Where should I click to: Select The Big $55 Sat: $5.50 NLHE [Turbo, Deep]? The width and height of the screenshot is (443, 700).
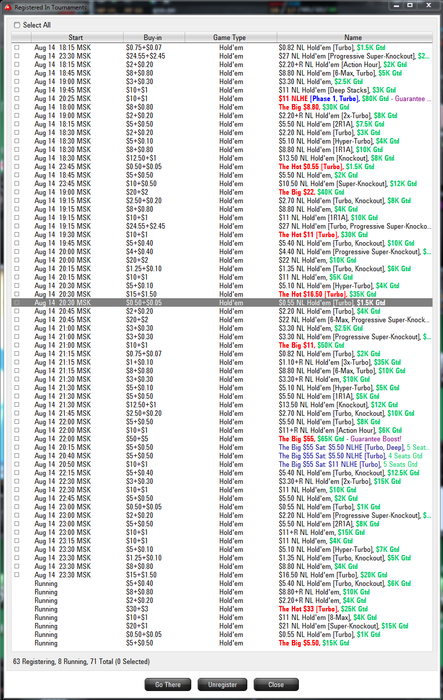tap(222, 447)
